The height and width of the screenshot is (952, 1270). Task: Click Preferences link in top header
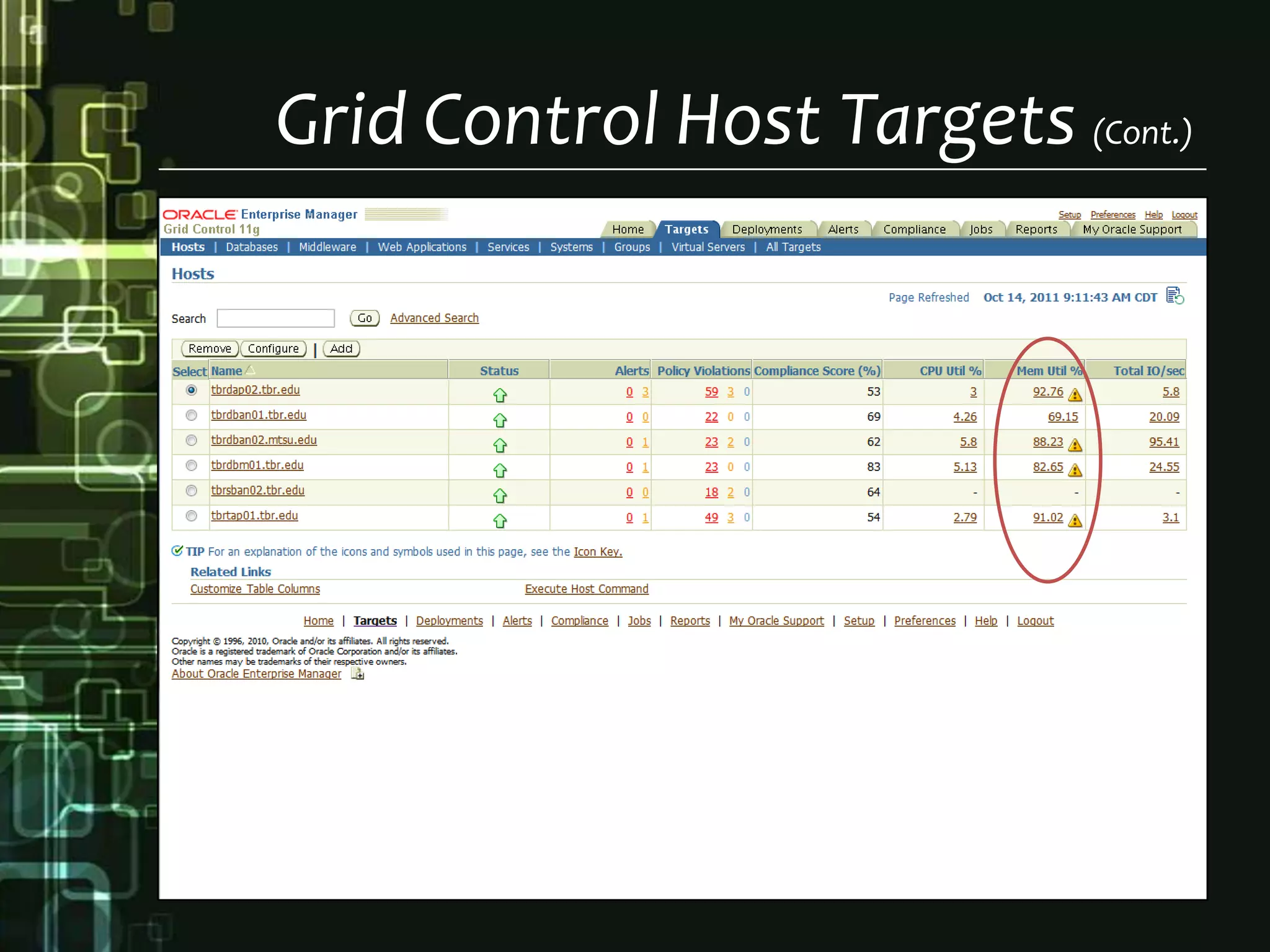point(1112,214)
